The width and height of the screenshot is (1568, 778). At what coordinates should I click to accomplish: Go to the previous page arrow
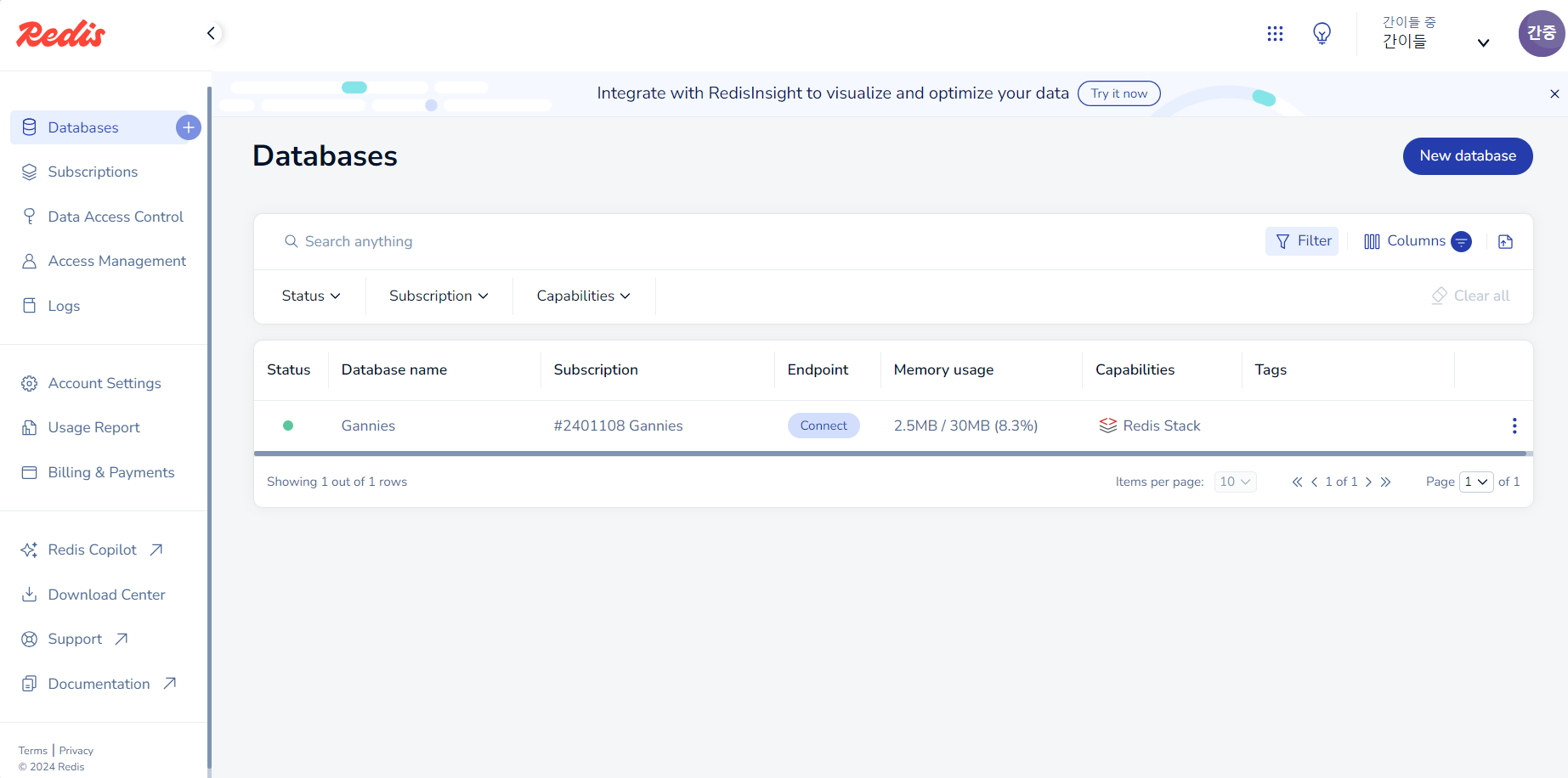[x=1315, y=482]
